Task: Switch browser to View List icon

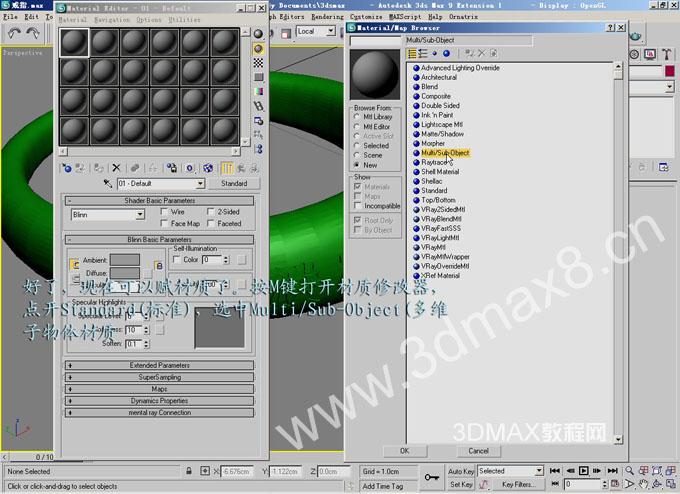Action: (x=414, y=53)
